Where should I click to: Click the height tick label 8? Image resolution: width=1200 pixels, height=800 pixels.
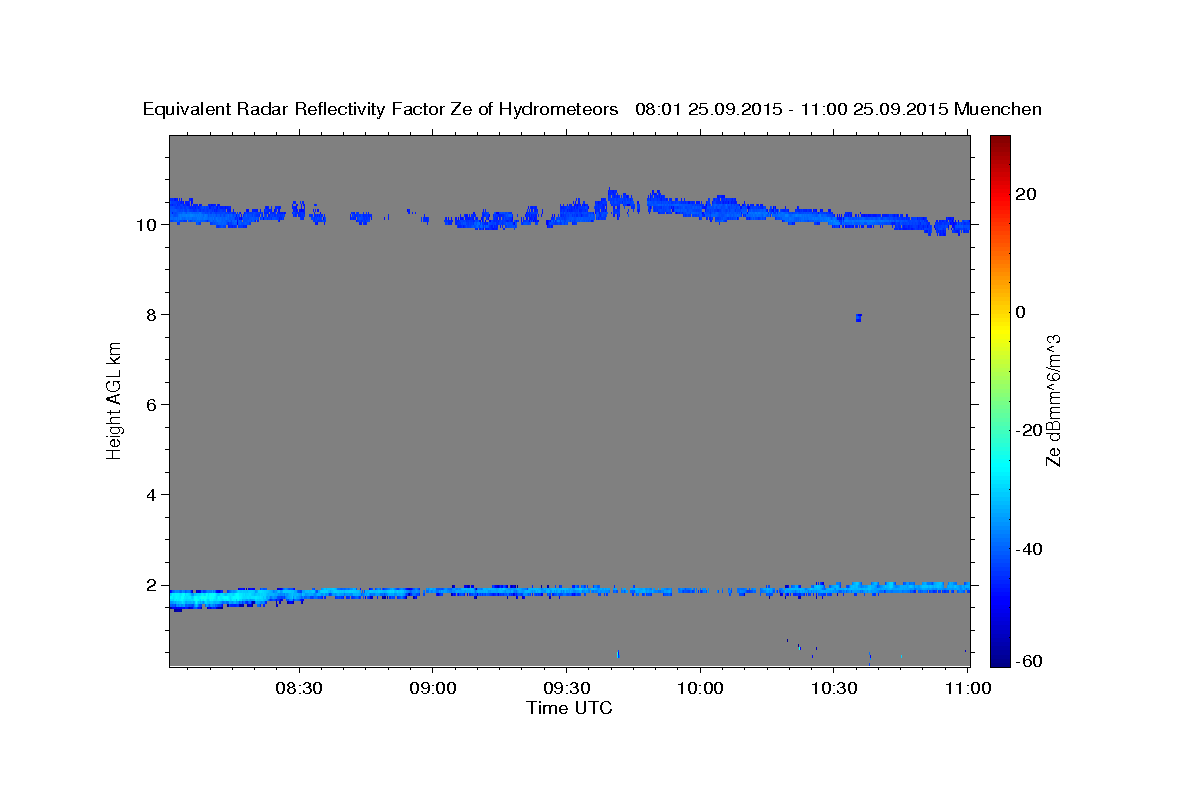click(x=152, y=315)
